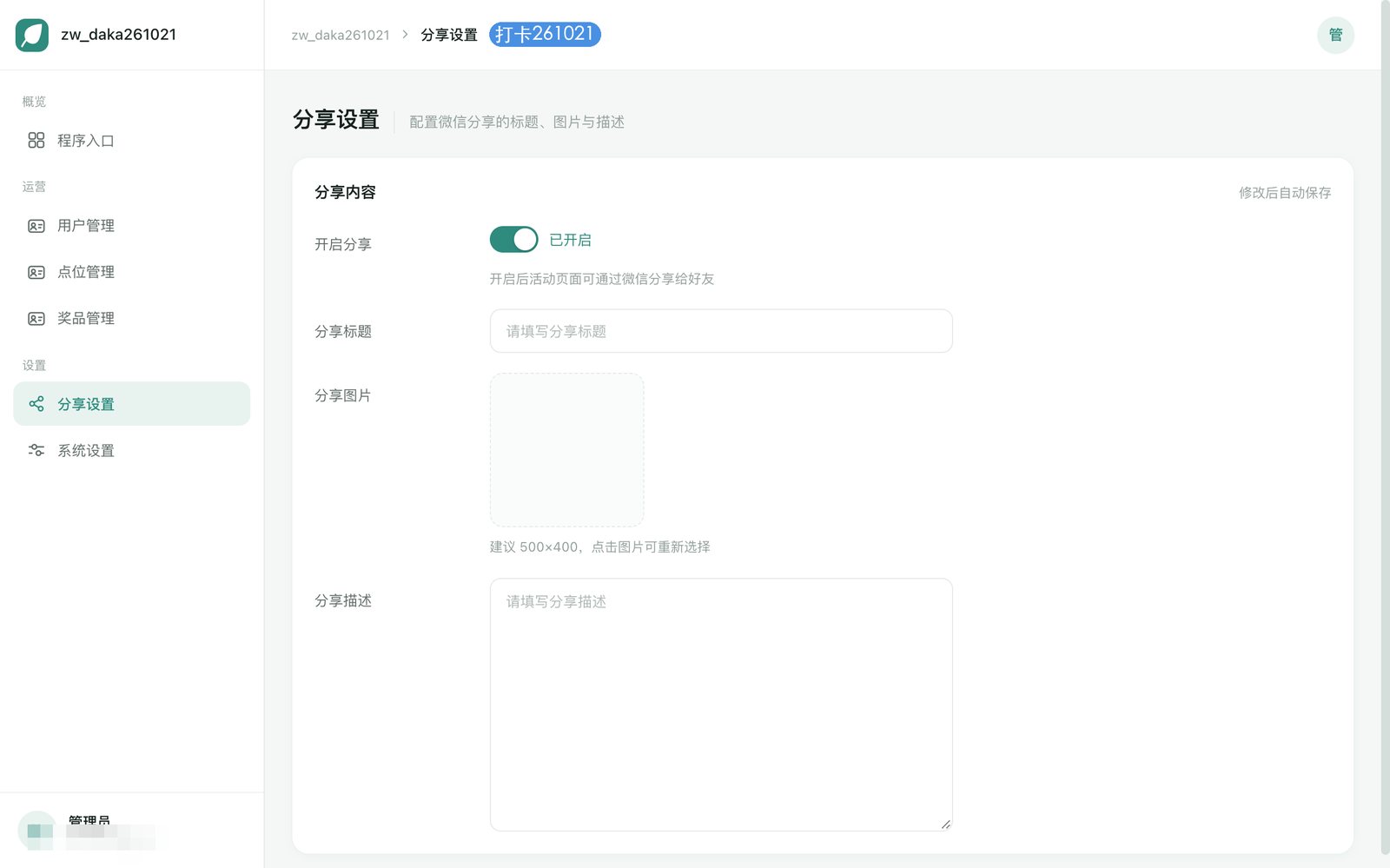Click the 修改后自动保存 note
1390x868 pixels.
click(1285, 193)
